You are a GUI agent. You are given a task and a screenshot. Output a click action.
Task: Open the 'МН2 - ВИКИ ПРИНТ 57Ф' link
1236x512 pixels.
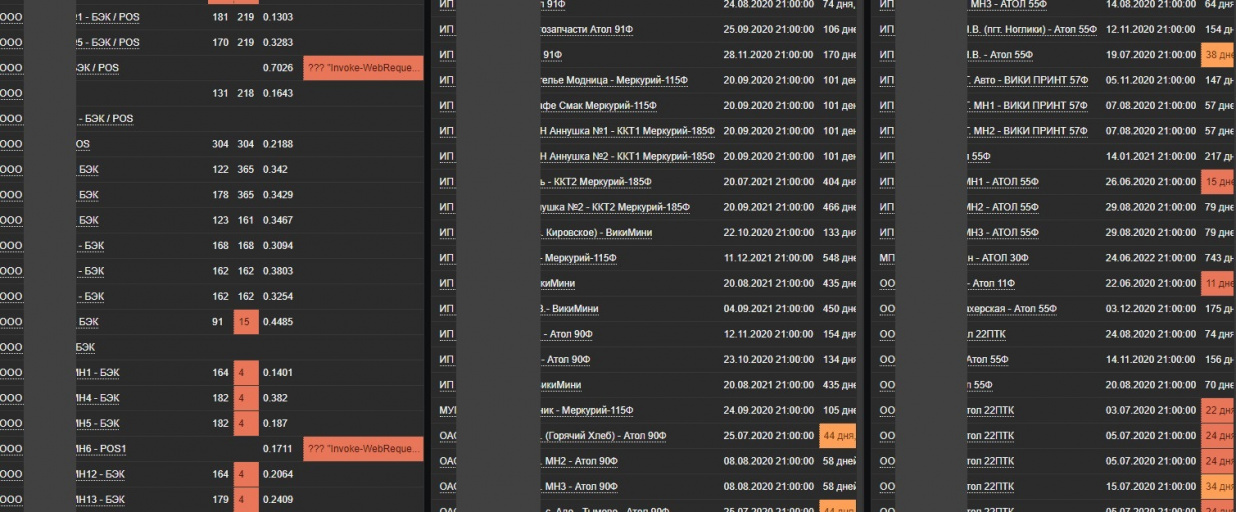[x=1026, y=131]
